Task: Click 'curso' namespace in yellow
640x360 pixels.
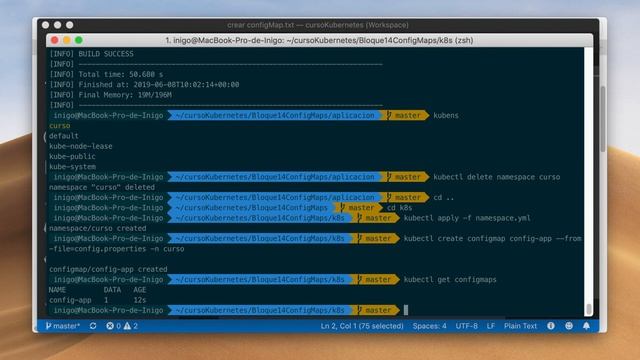Action: (x=60, y=126)
